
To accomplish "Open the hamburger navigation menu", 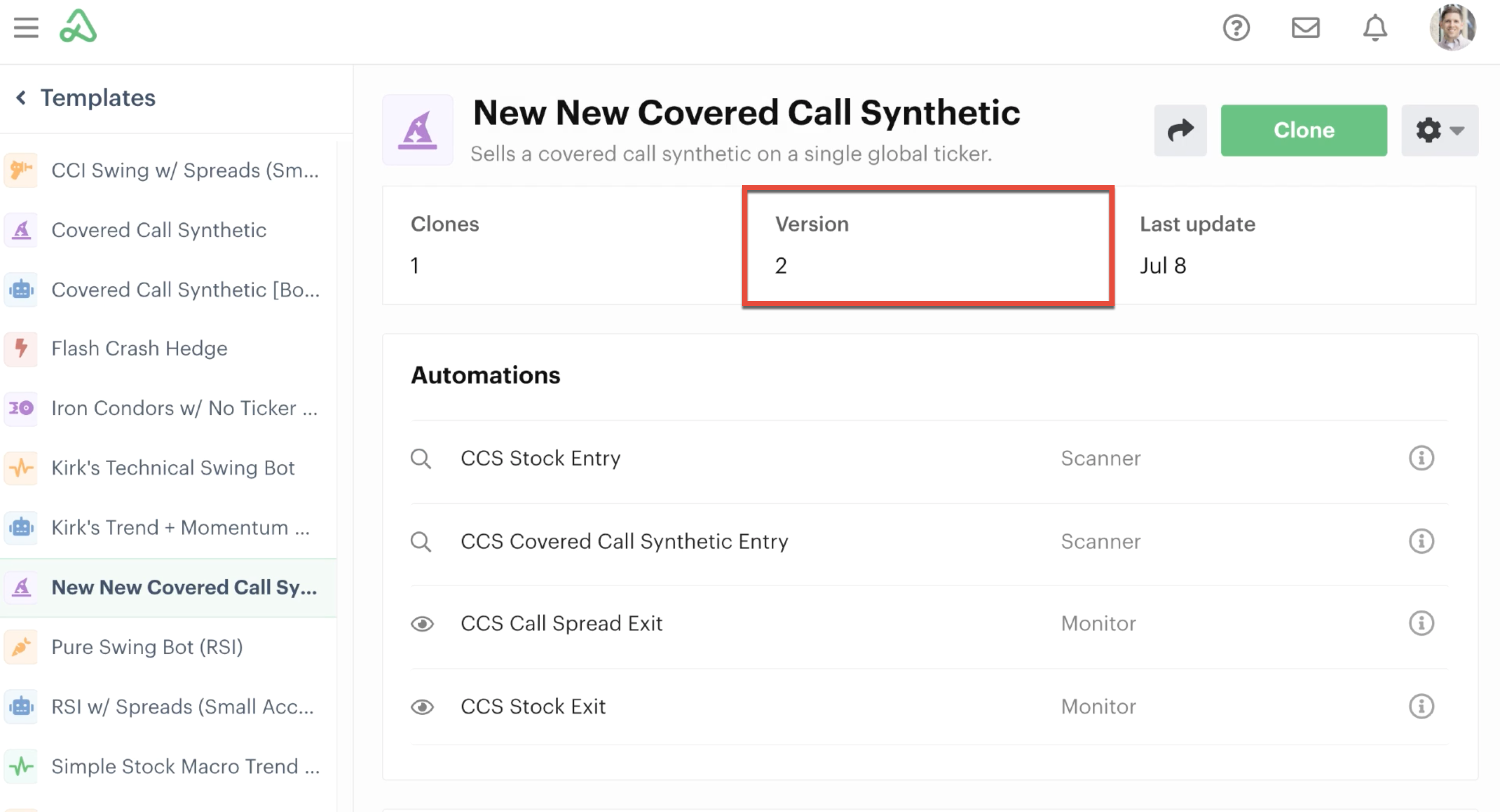I will click(26, 28).
